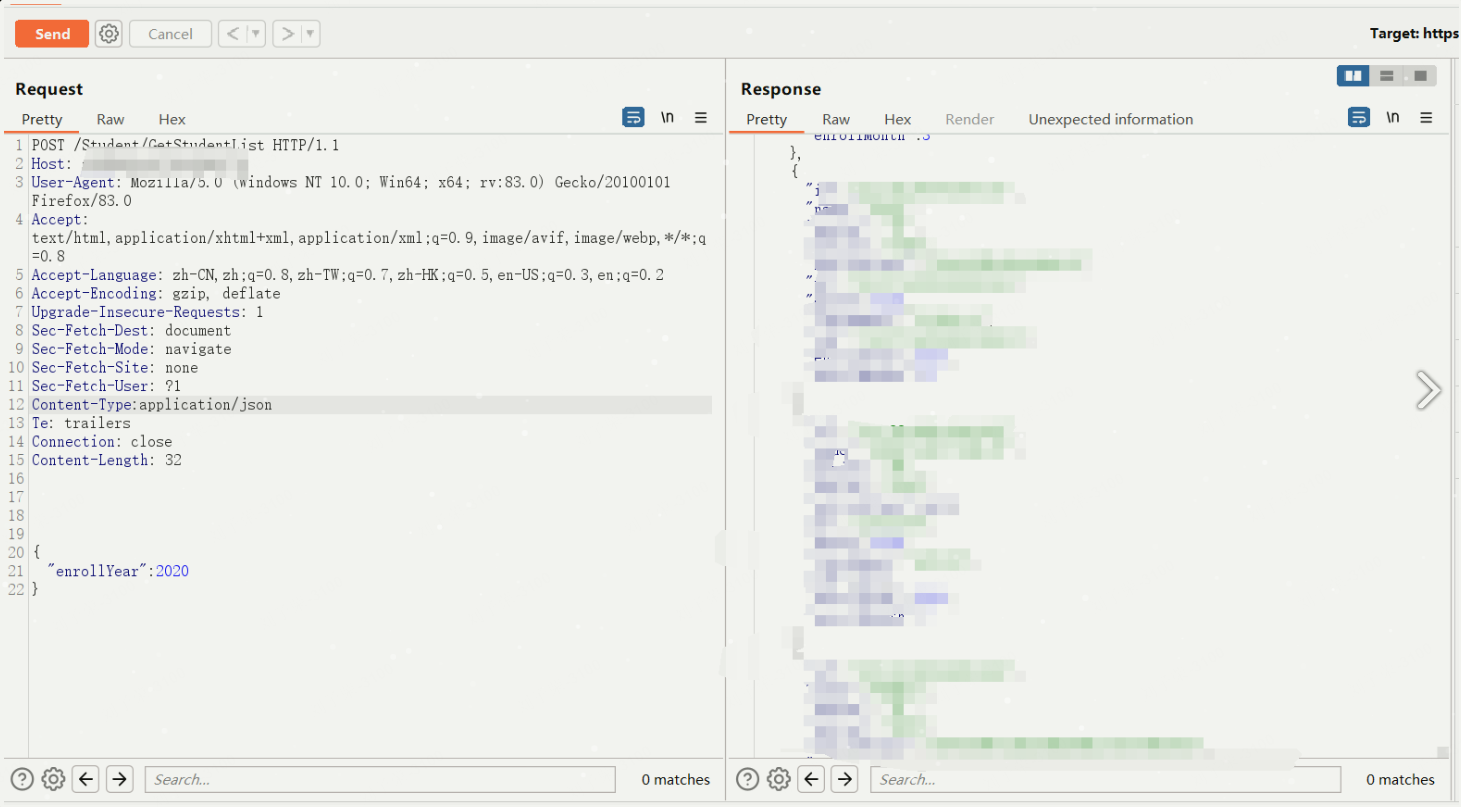Switch Response view to Hex tab
The height and width of the screenshot is (807, 1461).
point(897,119)
